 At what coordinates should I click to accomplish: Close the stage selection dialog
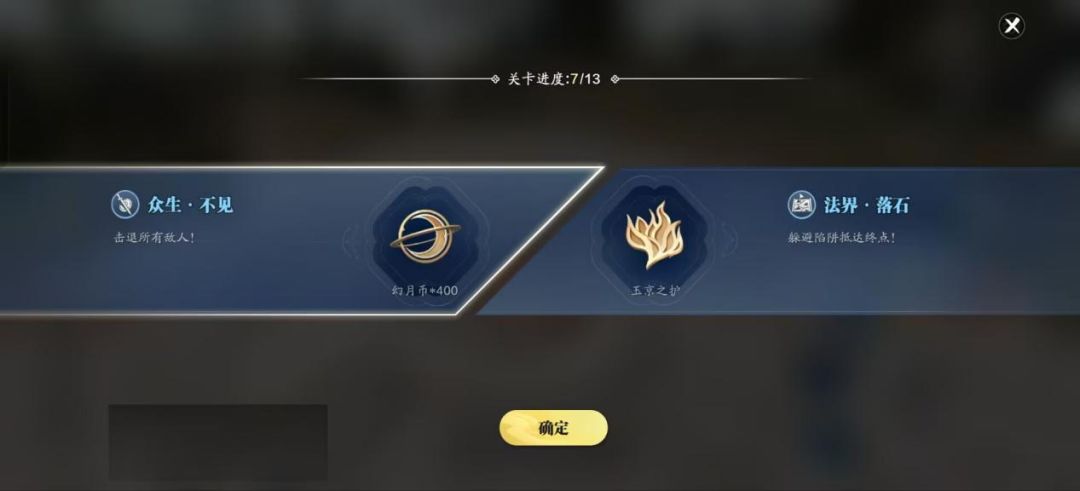coord(1011,26)
